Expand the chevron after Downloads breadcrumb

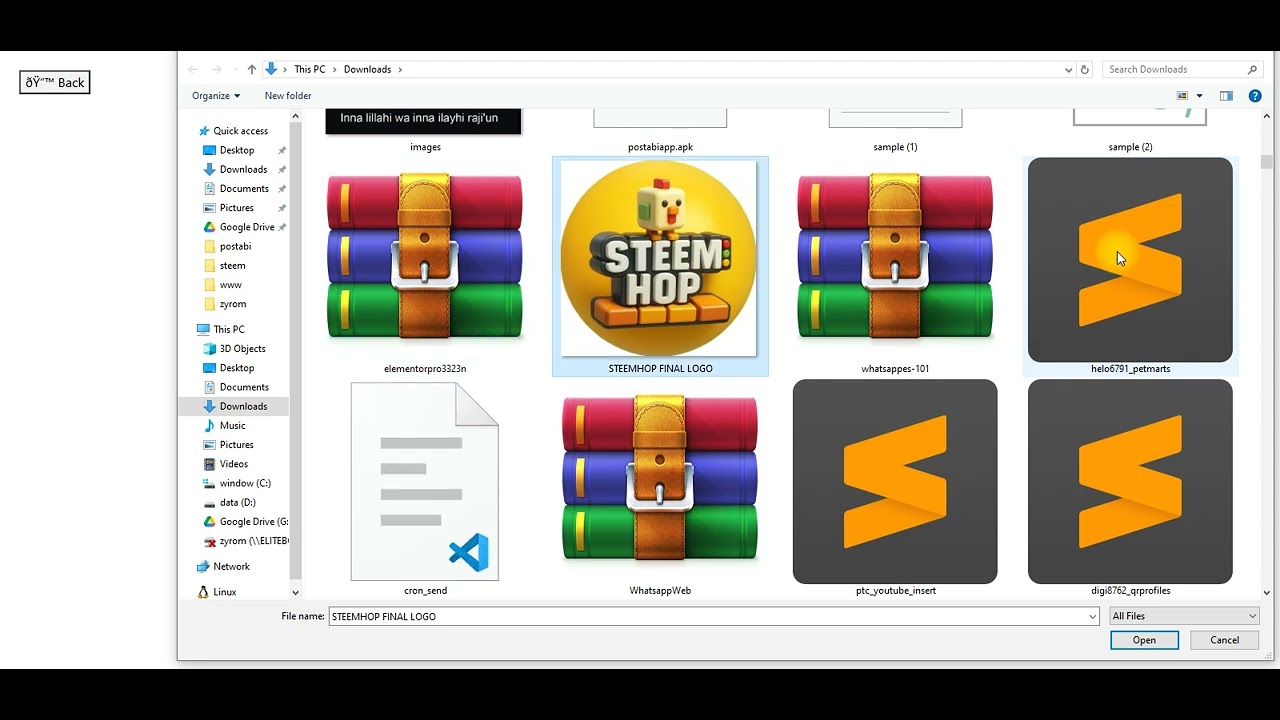coord(400,69)
